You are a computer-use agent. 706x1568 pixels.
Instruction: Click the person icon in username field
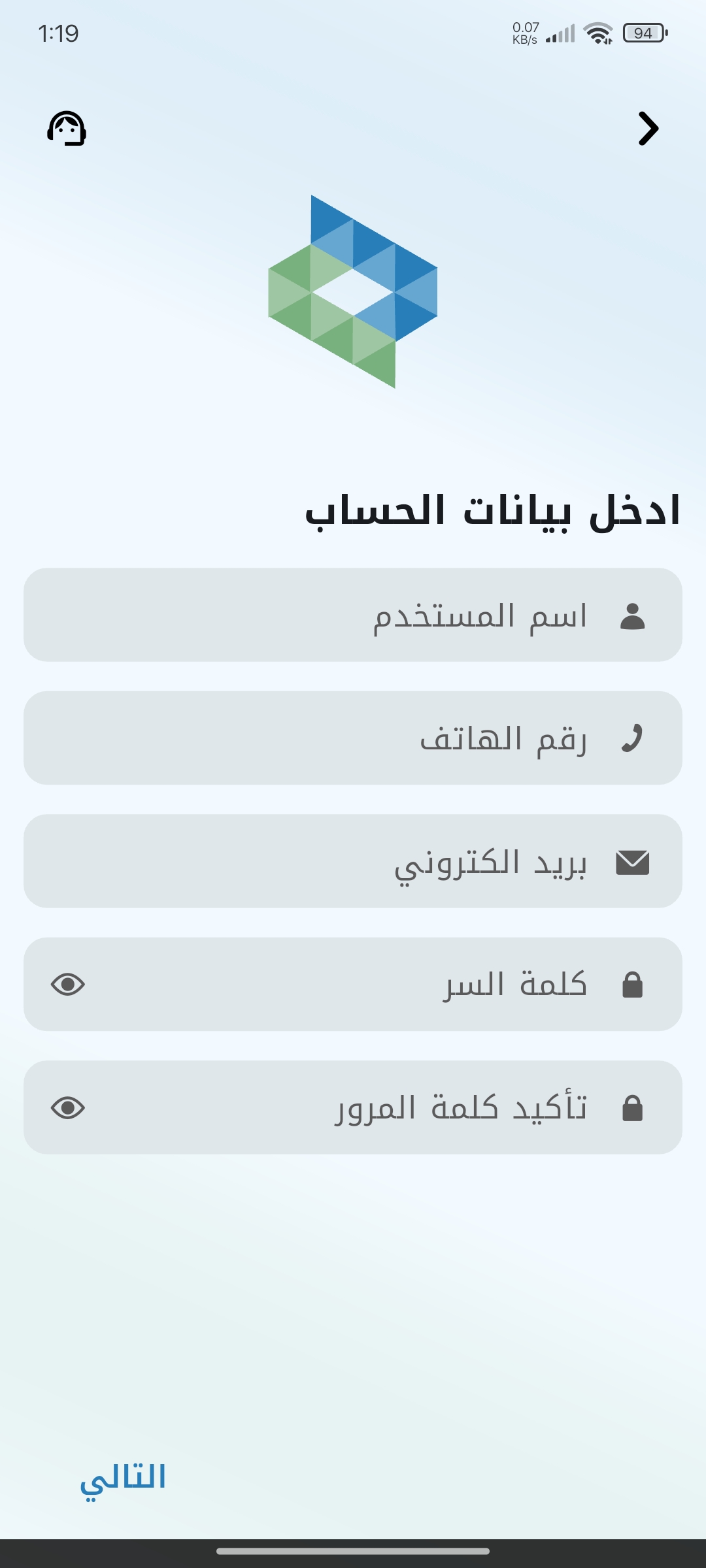(x=632, y=616)
